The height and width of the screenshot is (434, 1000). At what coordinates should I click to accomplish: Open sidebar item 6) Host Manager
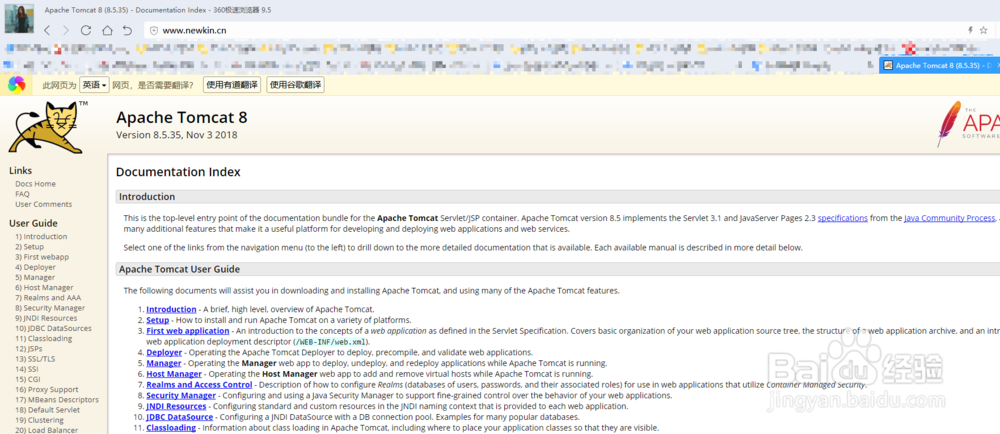click(x=44, y=287)
